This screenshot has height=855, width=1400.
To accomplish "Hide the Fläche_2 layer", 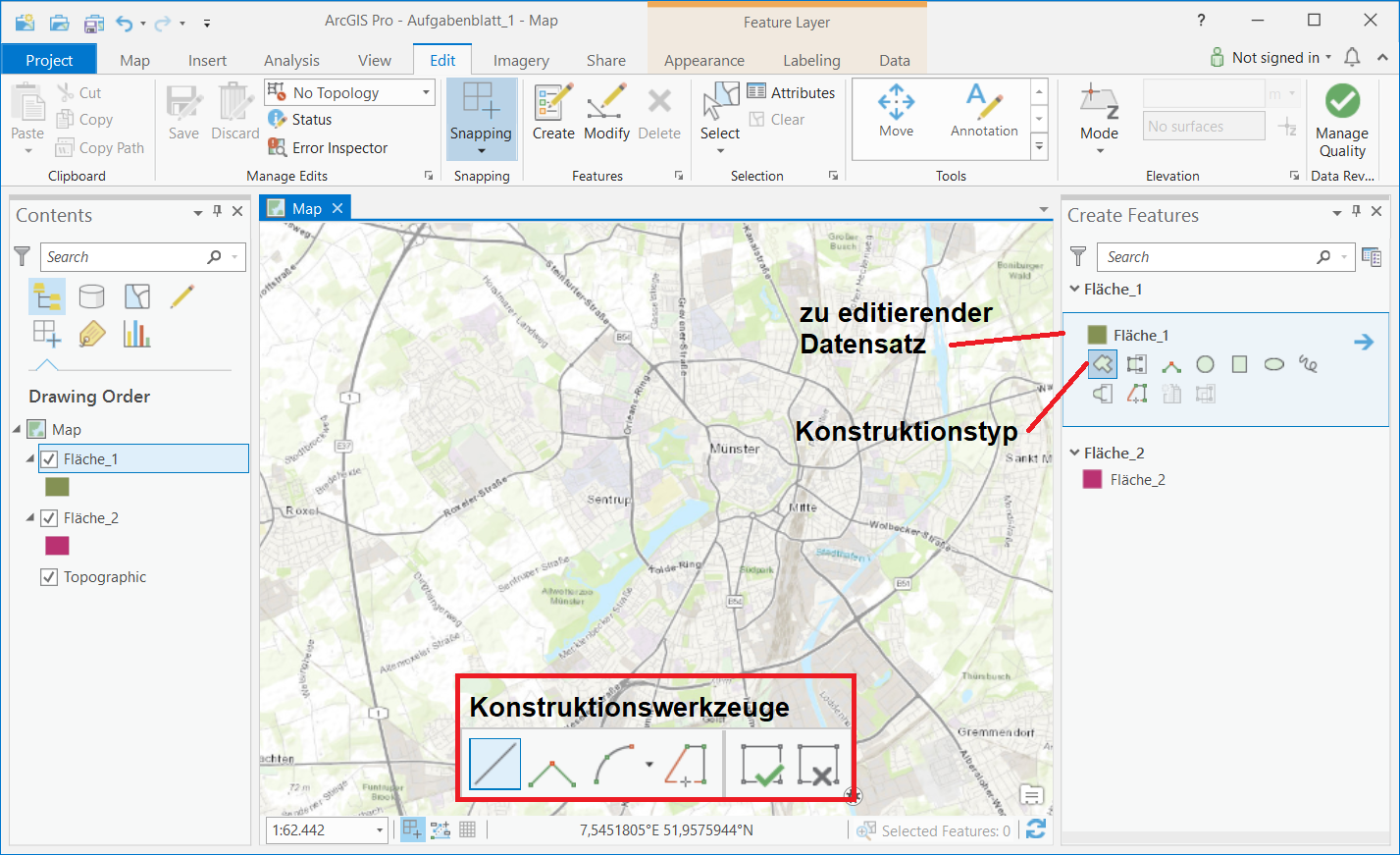I will click(x=49, y=517).
